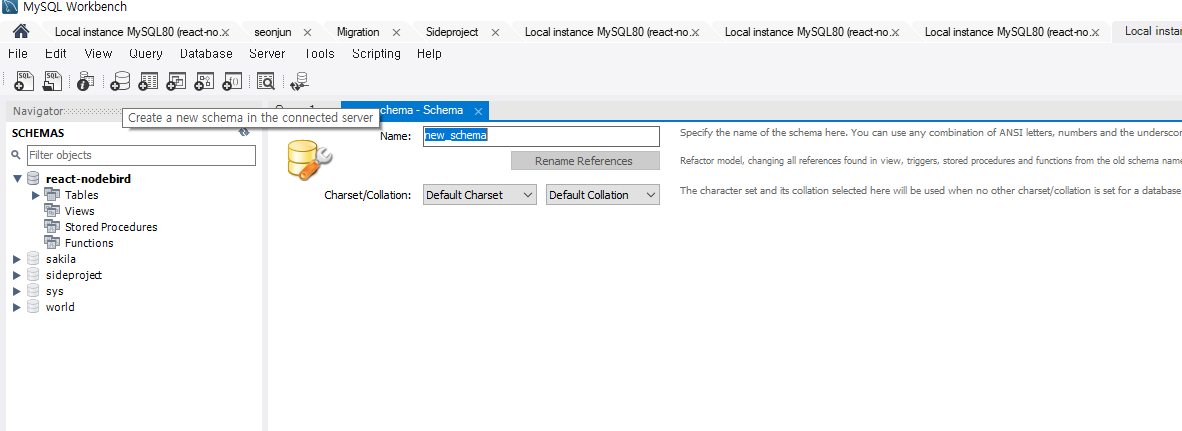The height and width of the screenshot is (431, 1182).
Task: Close the seonjun connection tab
Action: 307,32
